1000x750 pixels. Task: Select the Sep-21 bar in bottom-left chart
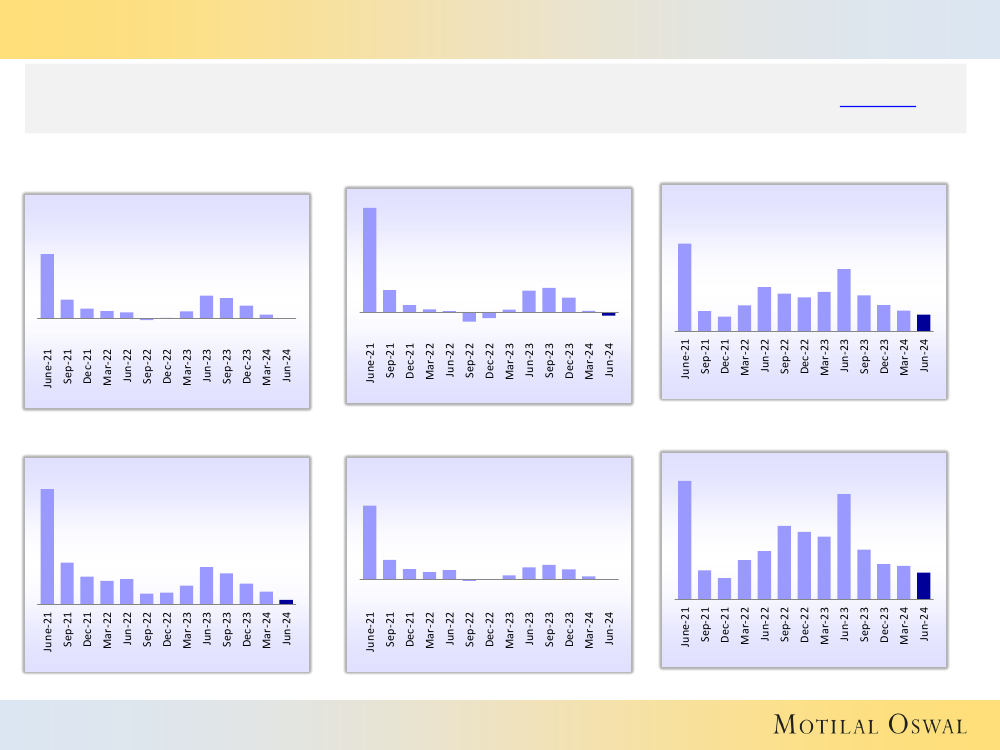point(67,583)
